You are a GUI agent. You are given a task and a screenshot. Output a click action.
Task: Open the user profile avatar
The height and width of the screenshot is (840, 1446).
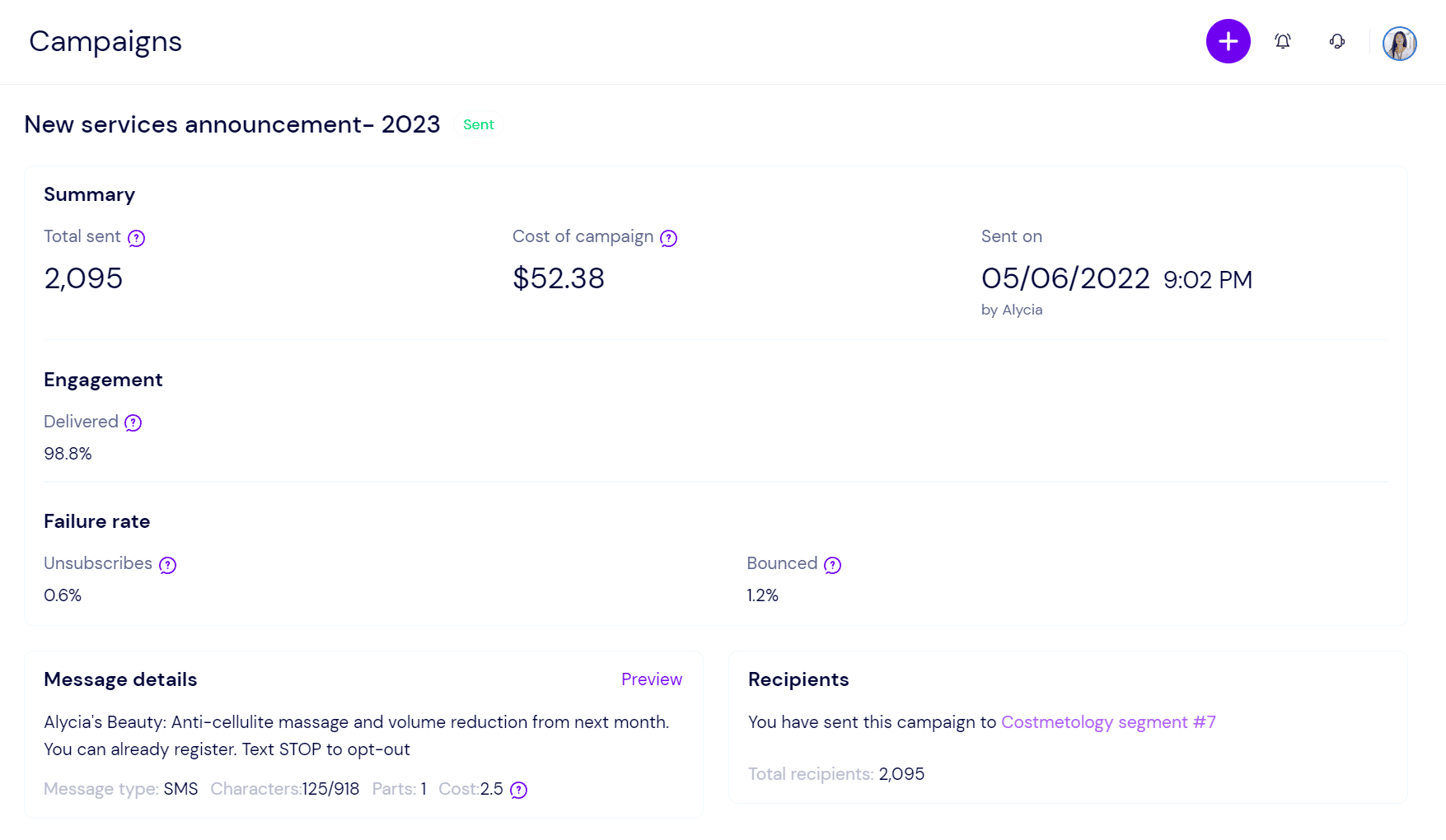click(x=1399, y=44)
